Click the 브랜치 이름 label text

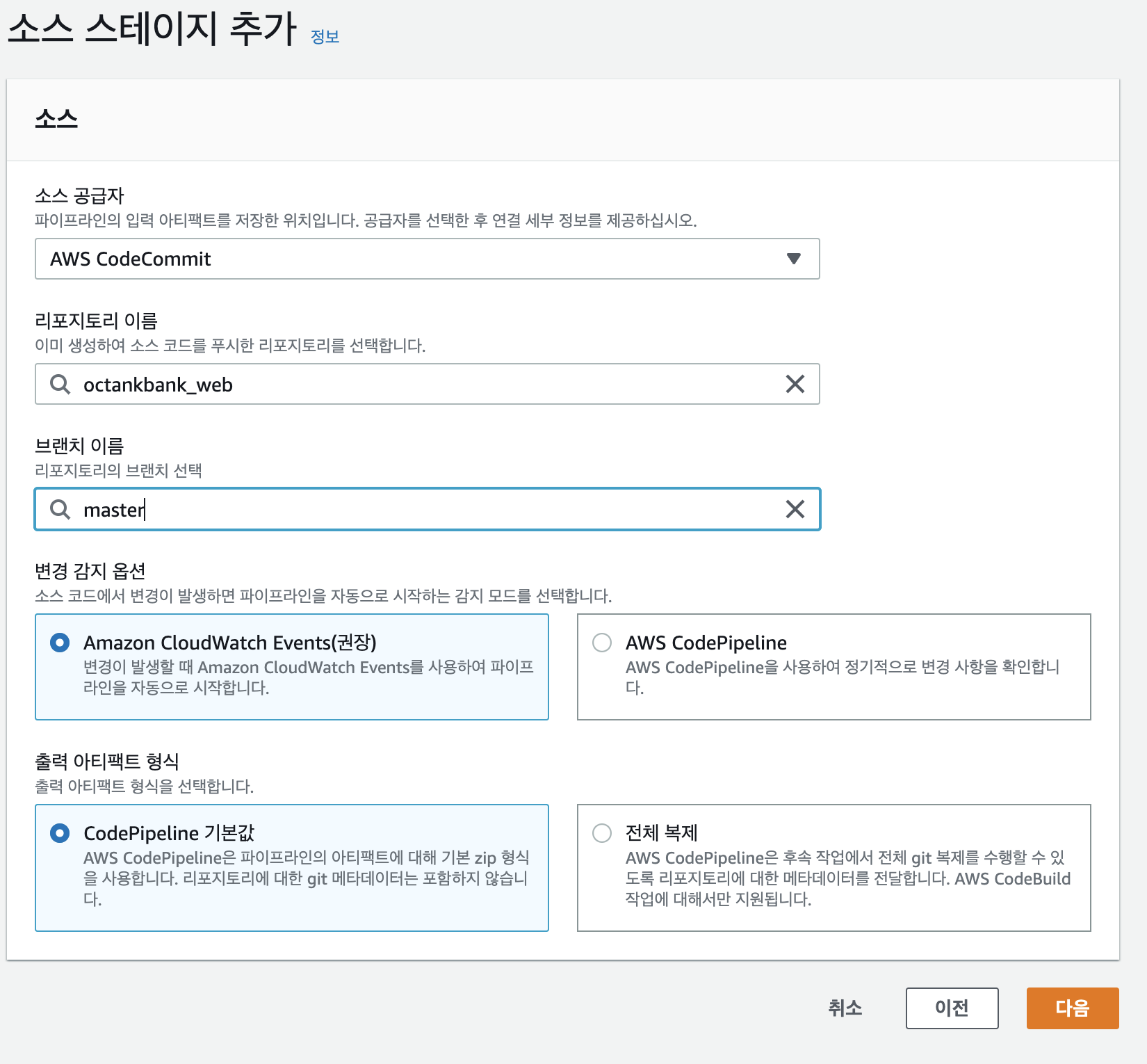click(x=79, y=446)
